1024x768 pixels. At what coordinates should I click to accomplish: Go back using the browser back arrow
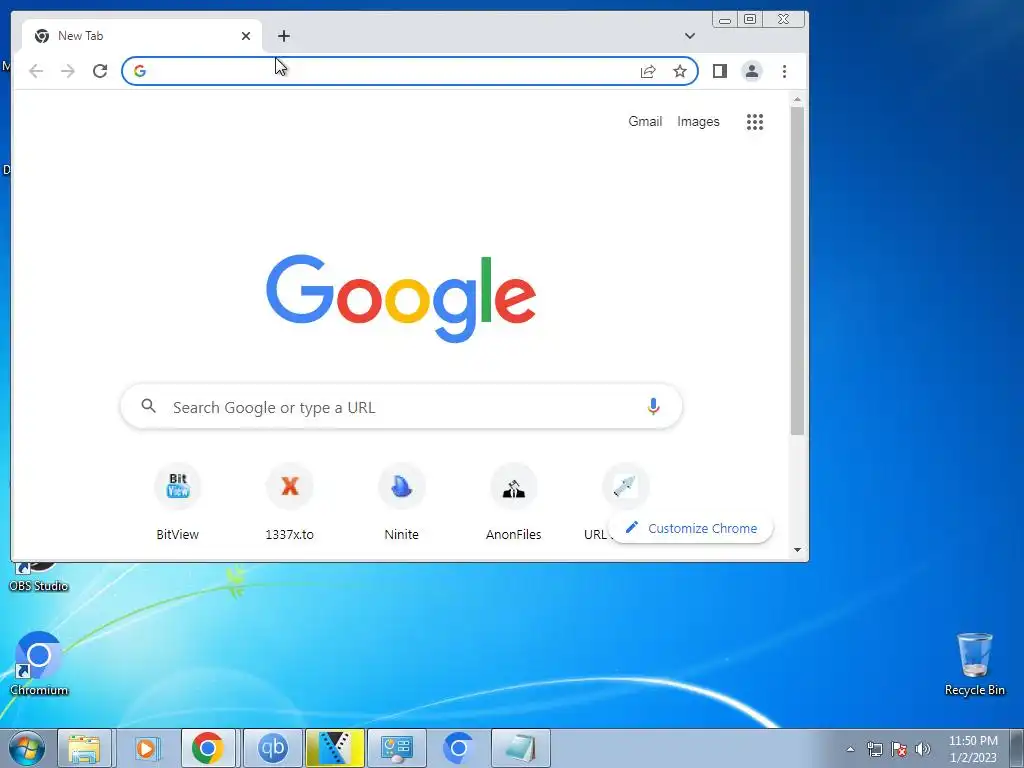pyautogui.click(x=36, y=71)
